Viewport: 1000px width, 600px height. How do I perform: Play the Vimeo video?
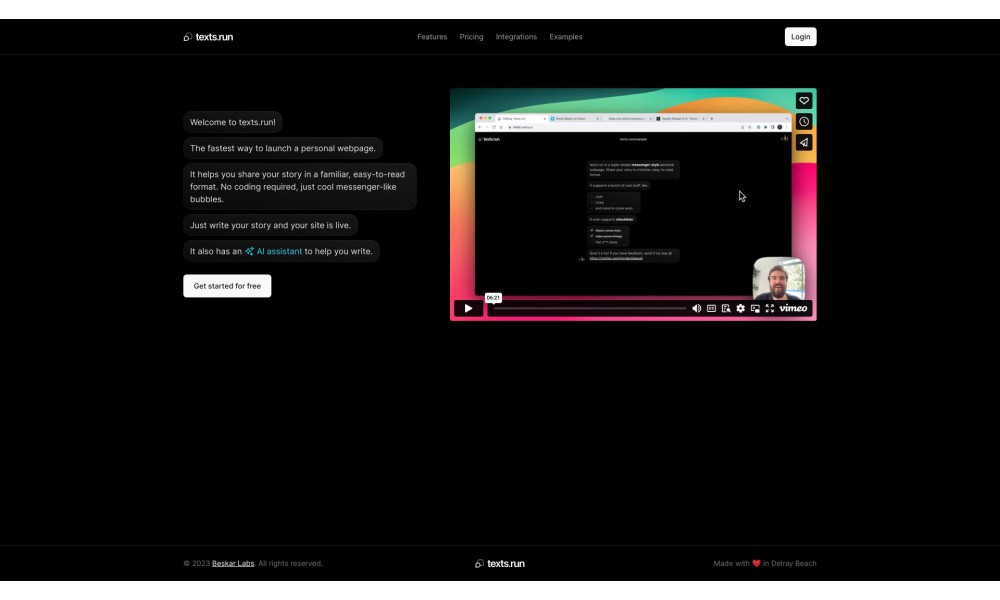(x=468, y=309)
